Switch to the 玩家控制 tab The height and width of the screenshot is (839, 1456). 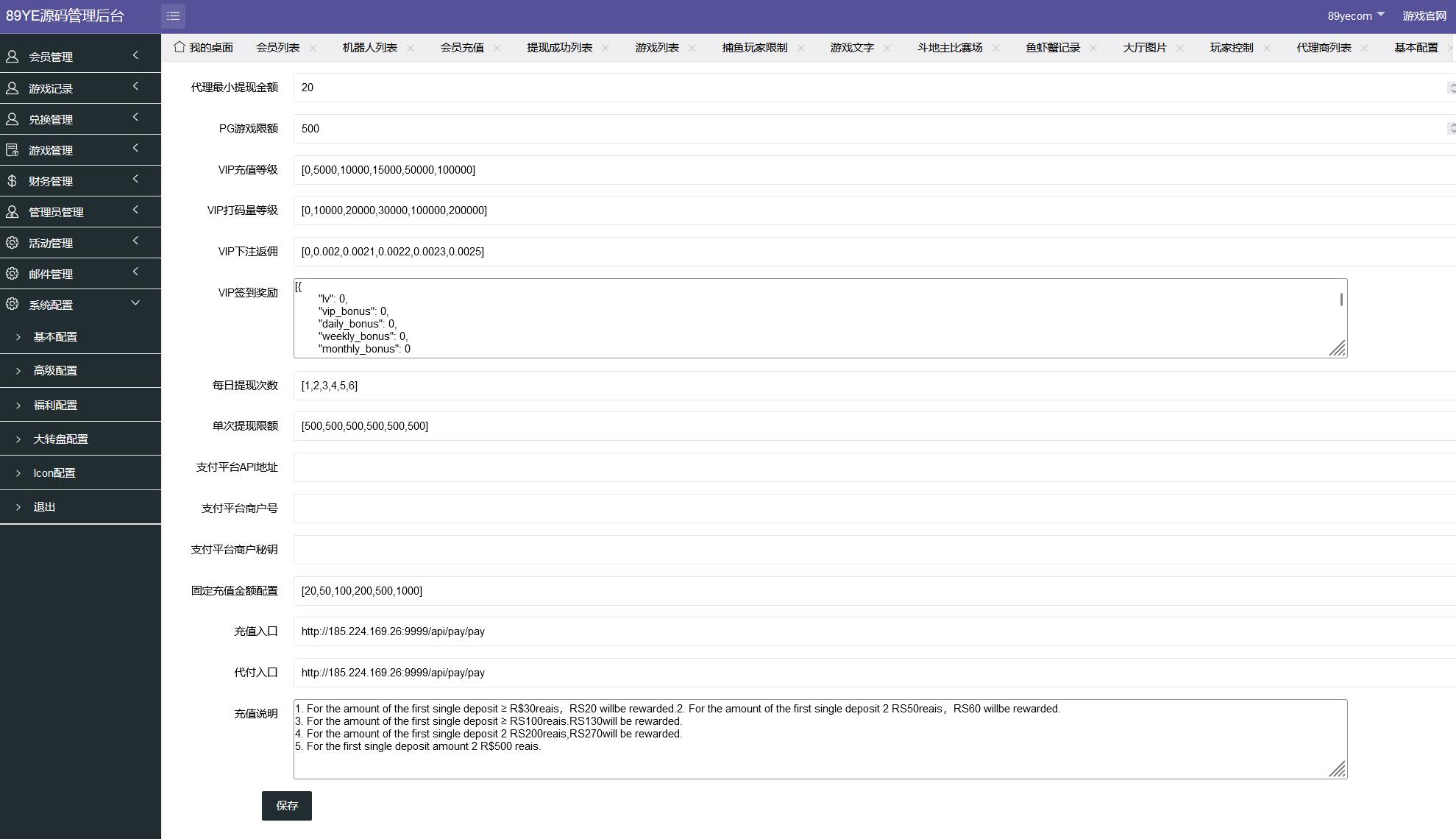tap(1232, 47)
